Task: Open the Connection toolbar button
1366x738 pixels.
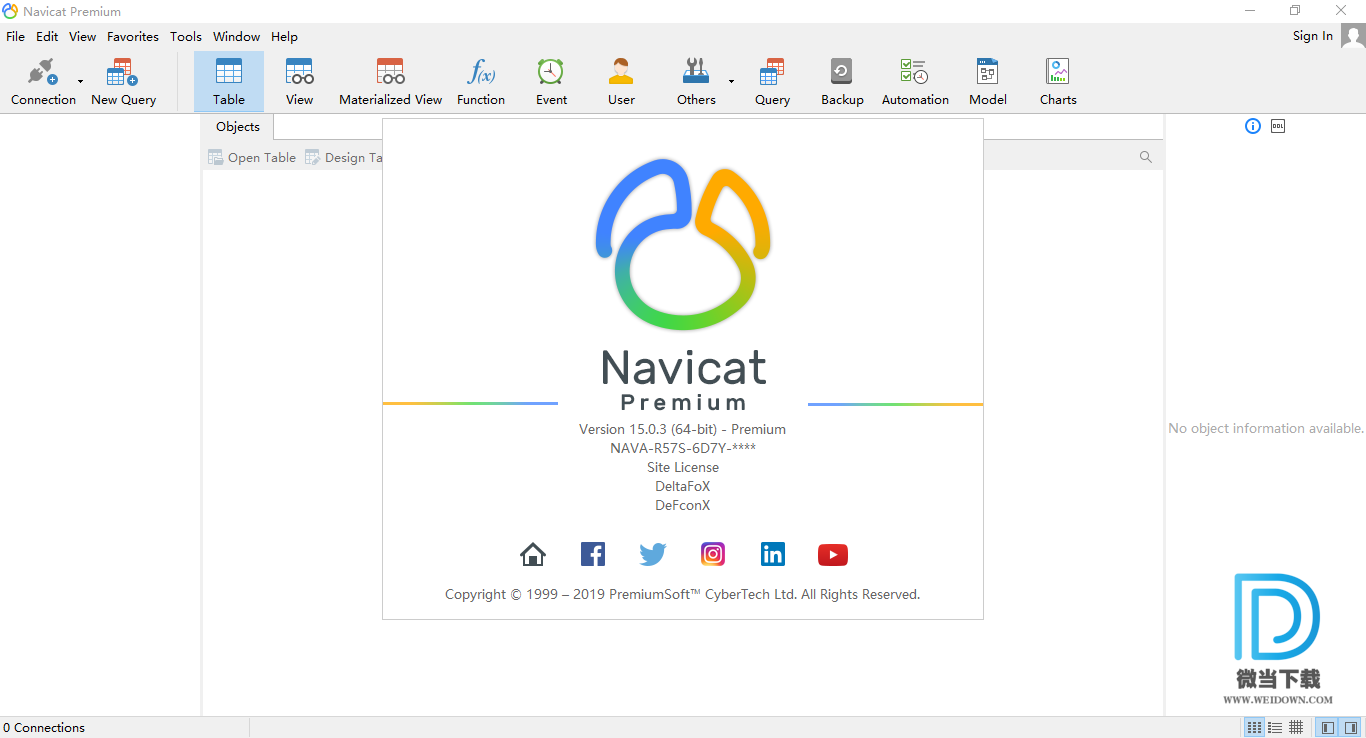Action: pyautogui.click(x=43, y=82)
